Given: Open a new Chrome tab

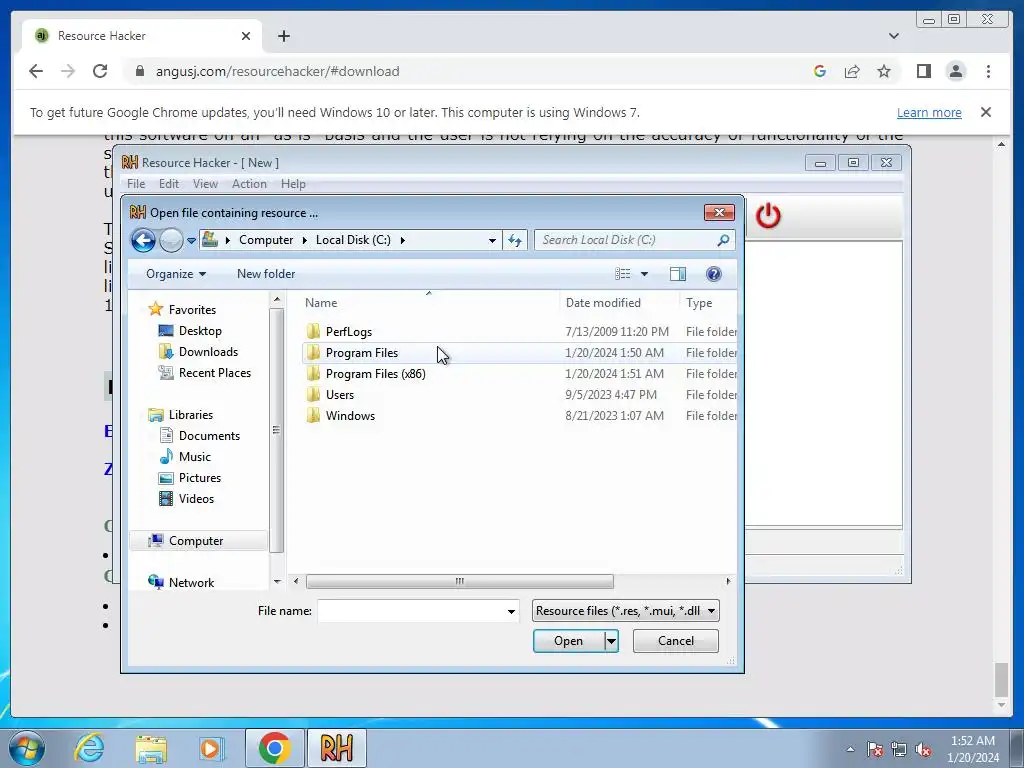Looking at the screenshot, I should coord(283,36).
